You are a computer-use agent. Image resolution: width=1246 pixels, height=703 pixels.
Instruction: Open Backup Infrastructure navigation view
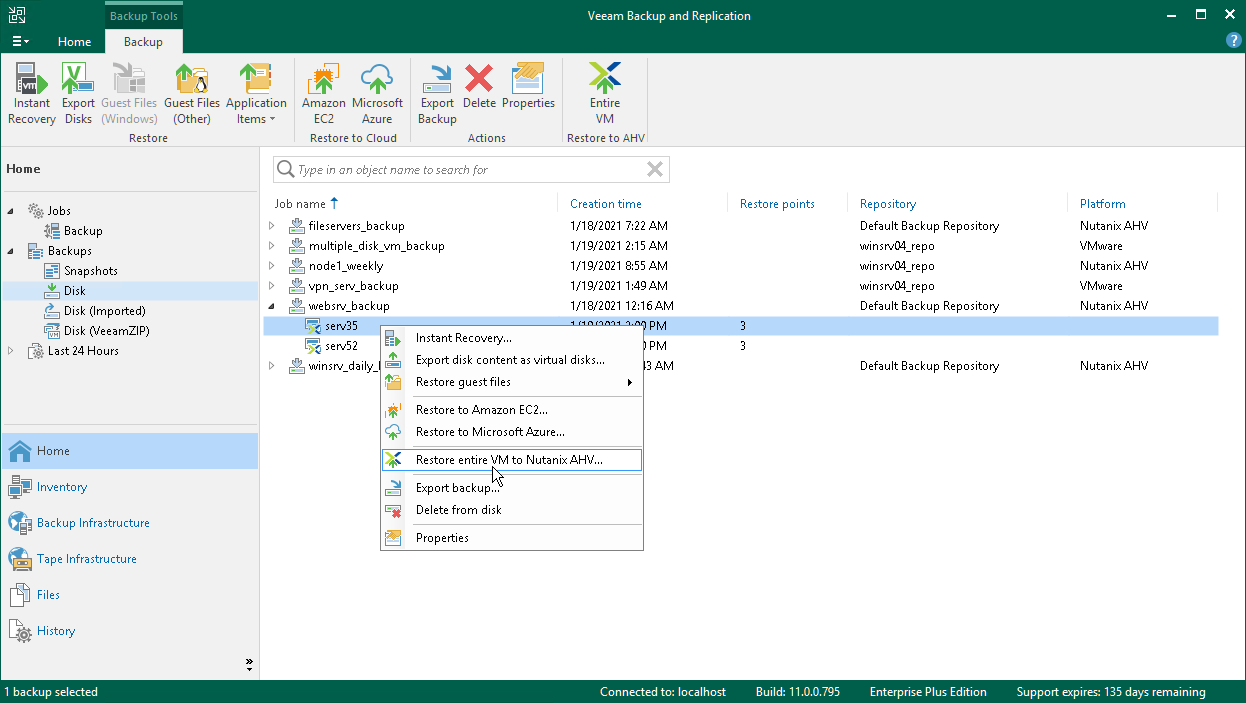click(x=92, y=523)
